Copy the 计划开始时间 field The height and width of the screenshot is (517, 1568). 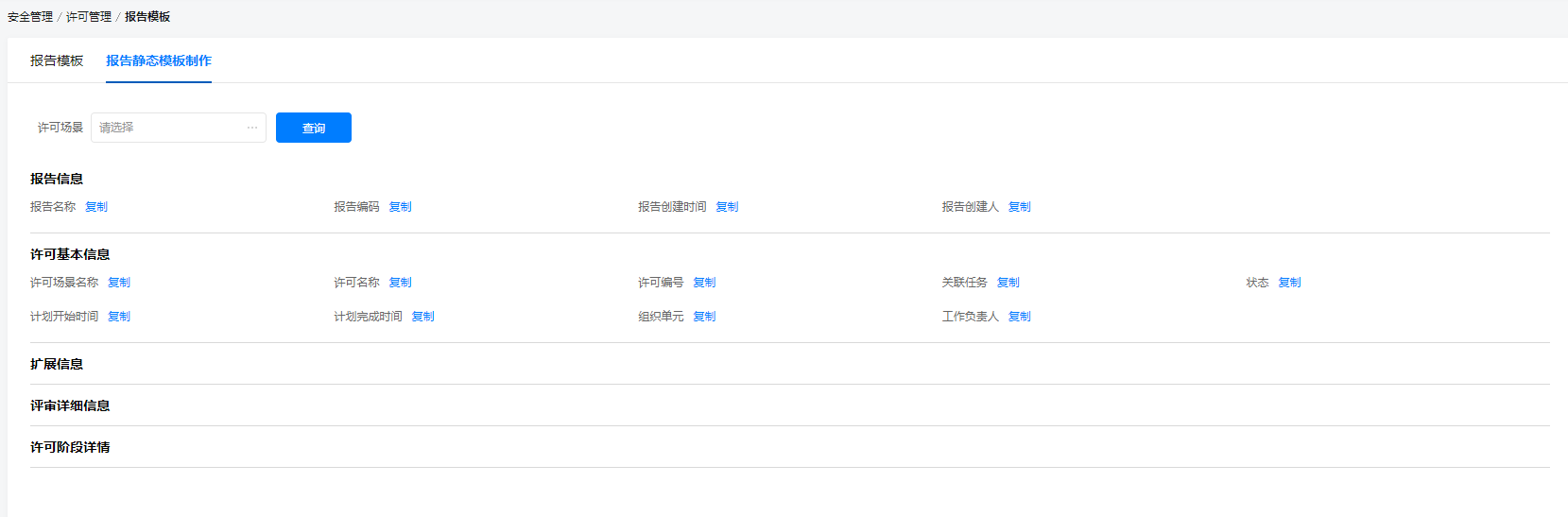[119, 317]
